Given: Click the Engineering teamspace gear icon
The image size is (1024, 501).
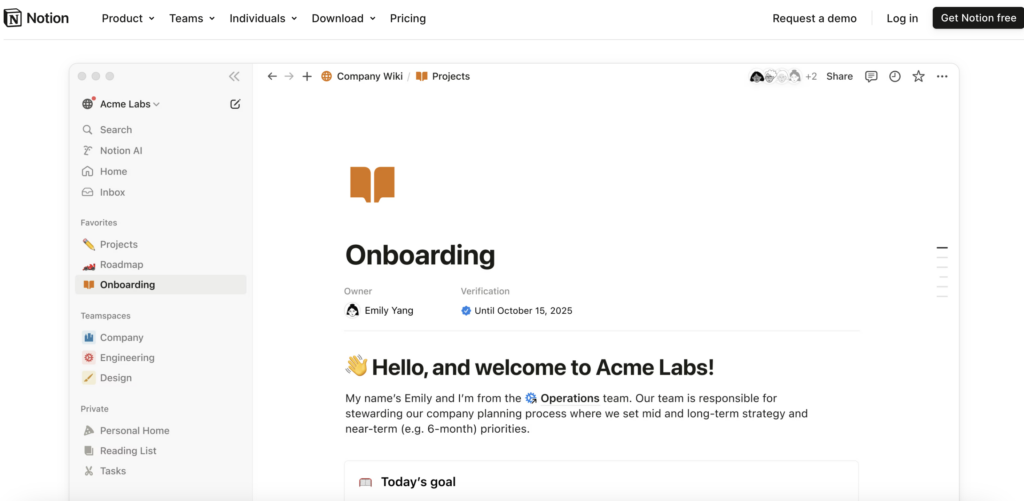Looking at the screenshot, I should point(89,358).
